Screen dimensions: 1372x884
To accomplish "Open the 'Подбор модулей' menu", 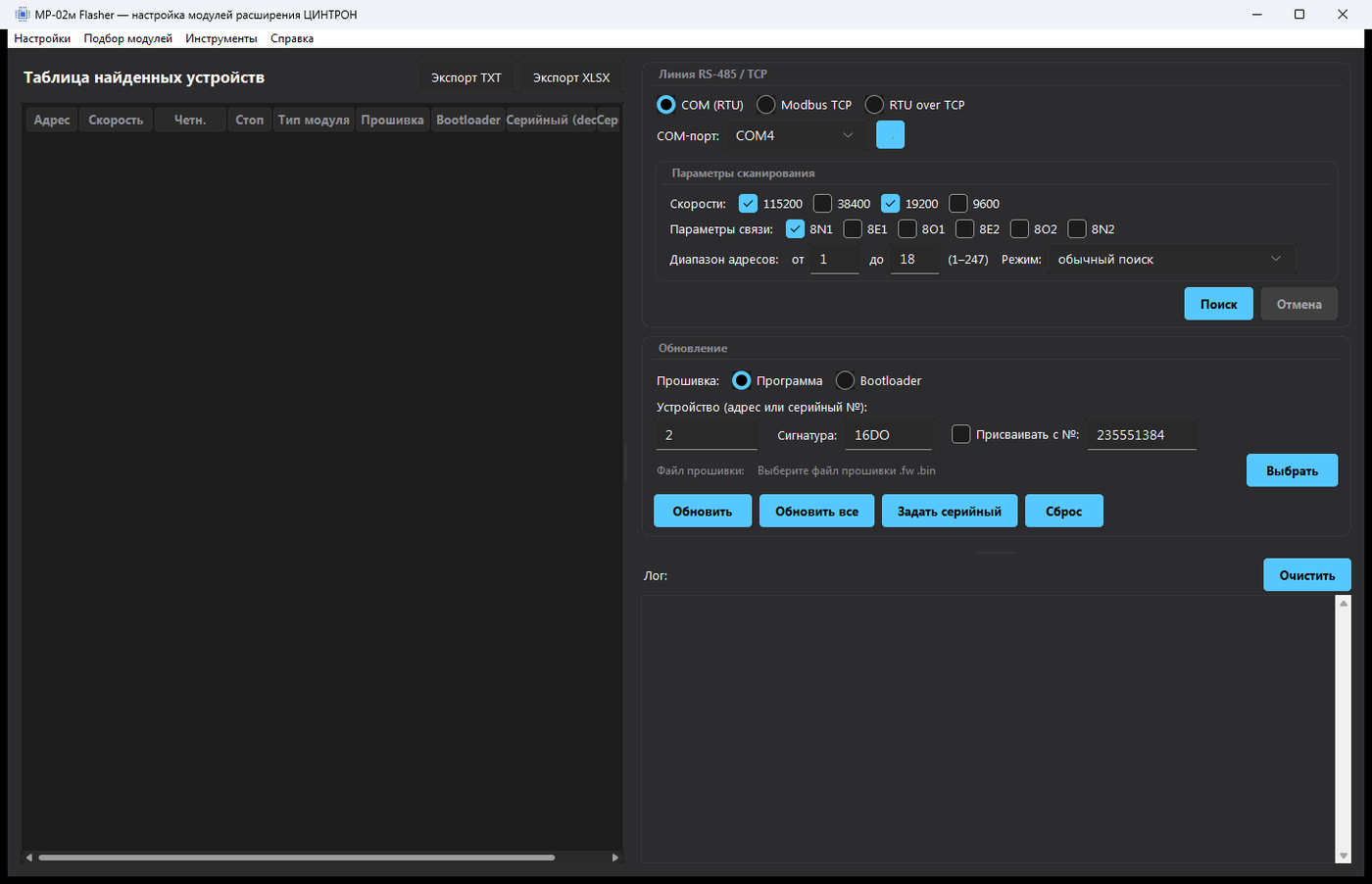I will (x=128, y=39).
